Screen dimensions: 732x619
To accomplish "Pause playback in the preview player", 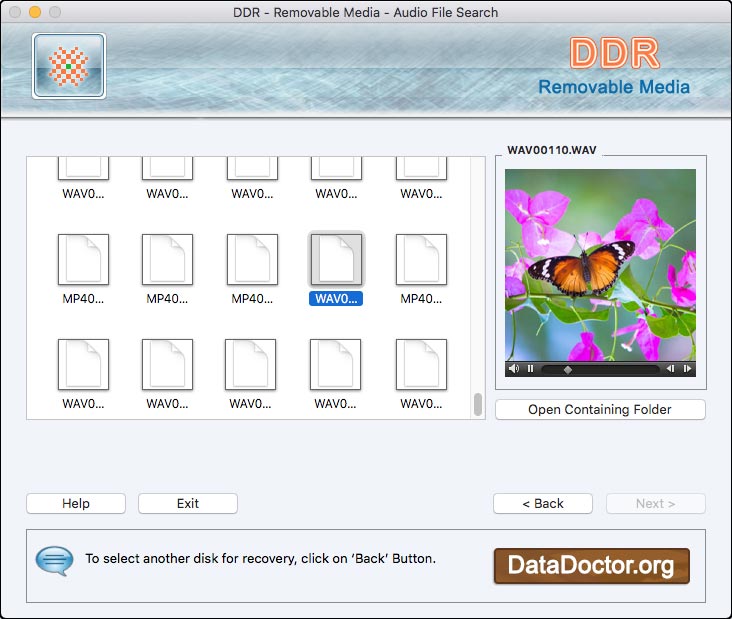I will 530,369.
